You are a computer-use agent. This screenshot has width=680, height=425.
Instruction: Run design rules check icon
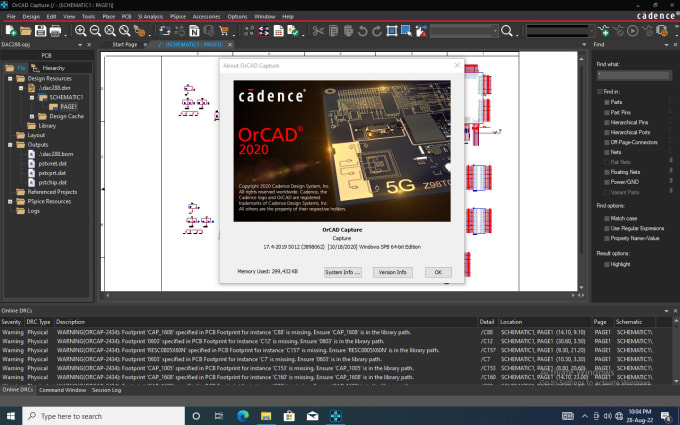tap(293, 31)
